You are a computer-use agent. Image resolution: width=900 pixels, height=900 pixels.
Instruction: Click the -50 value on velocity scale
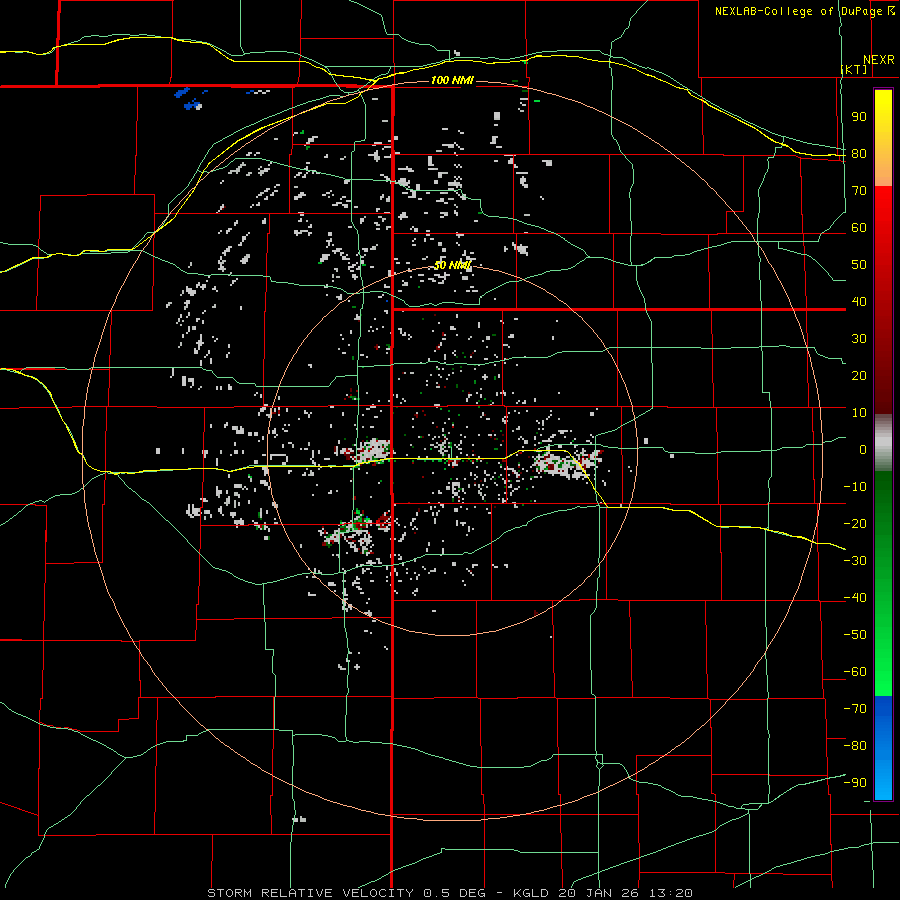pos(855,634)
